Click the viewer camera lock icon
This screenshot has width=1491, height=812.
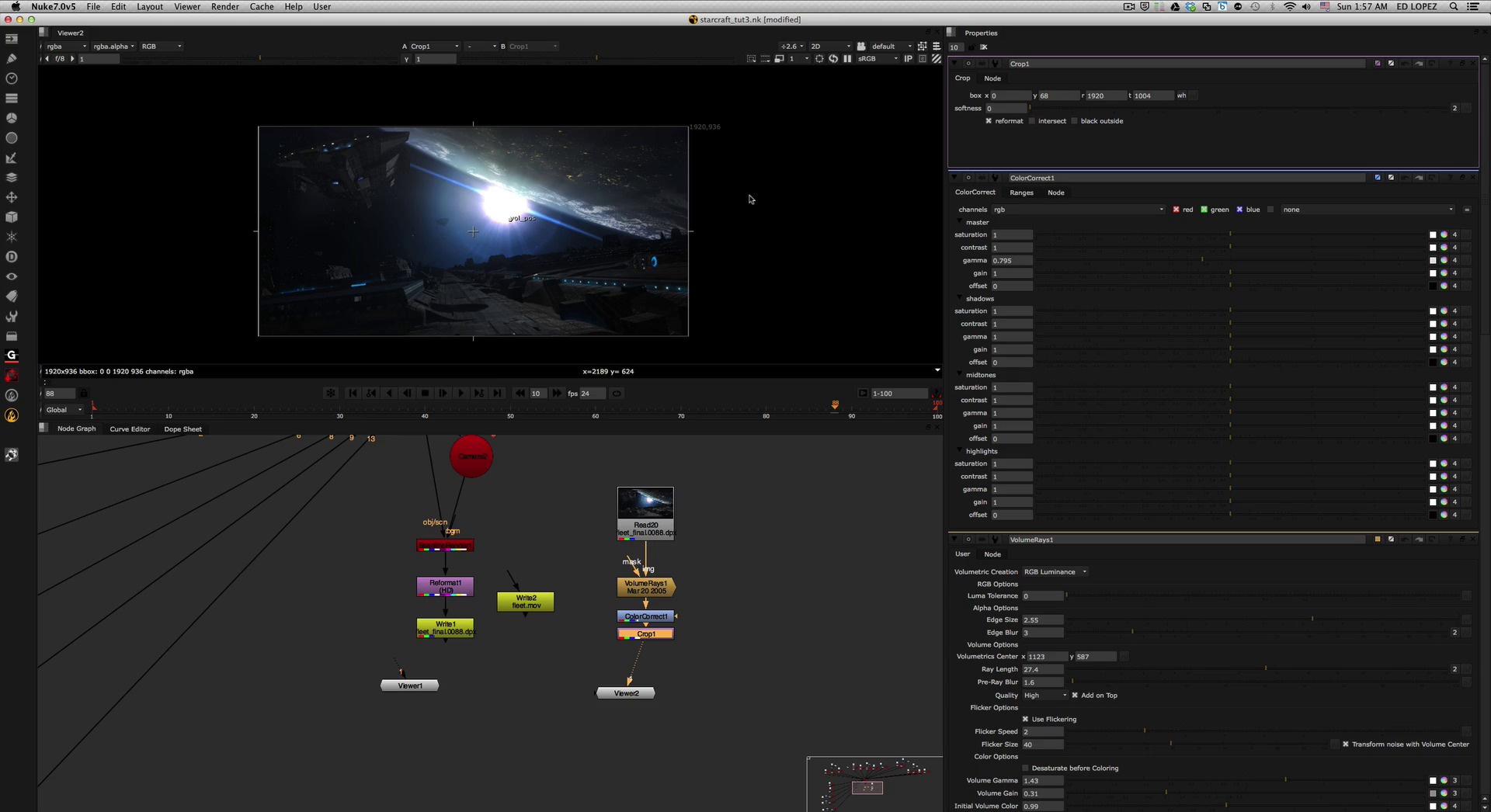(x=861, y=47)
